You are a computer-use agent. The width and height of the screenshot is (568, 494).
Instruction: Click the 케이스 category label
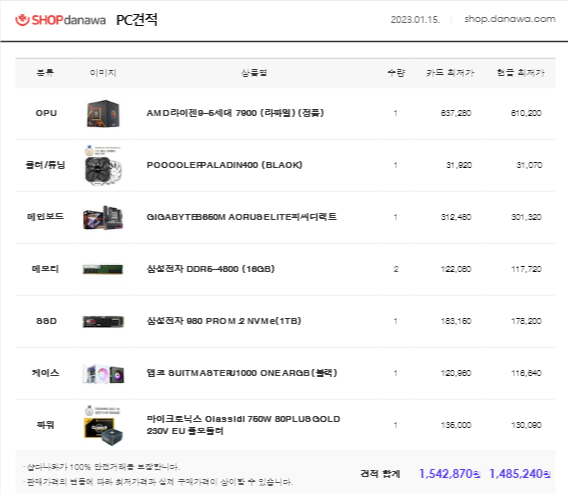(45, 373)
